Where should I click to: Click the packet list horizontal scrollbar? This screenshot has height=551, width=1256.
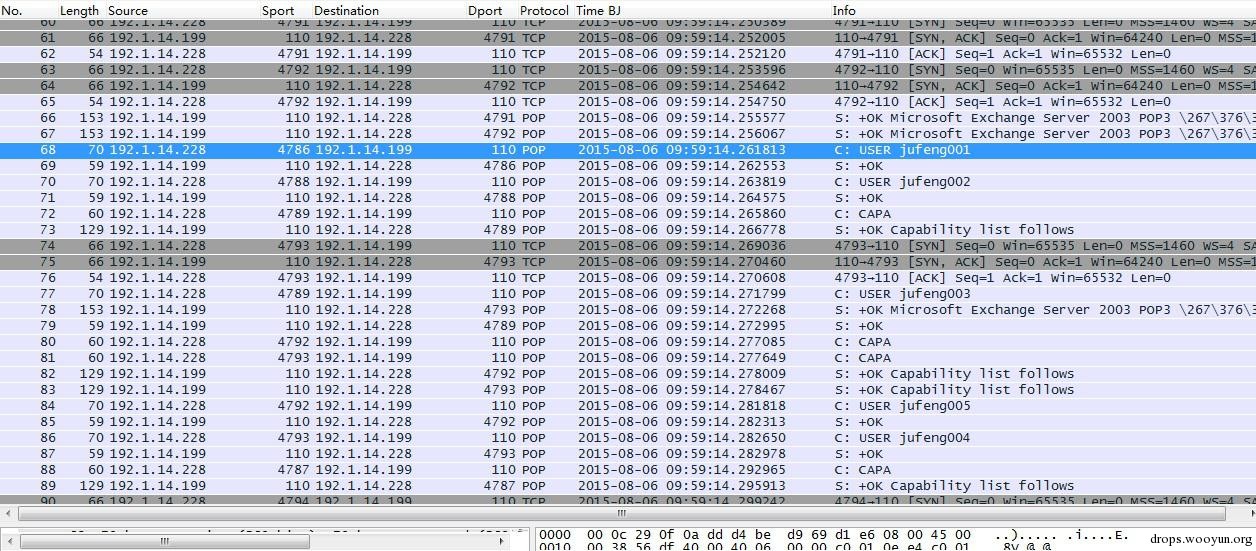coord(628,513)
